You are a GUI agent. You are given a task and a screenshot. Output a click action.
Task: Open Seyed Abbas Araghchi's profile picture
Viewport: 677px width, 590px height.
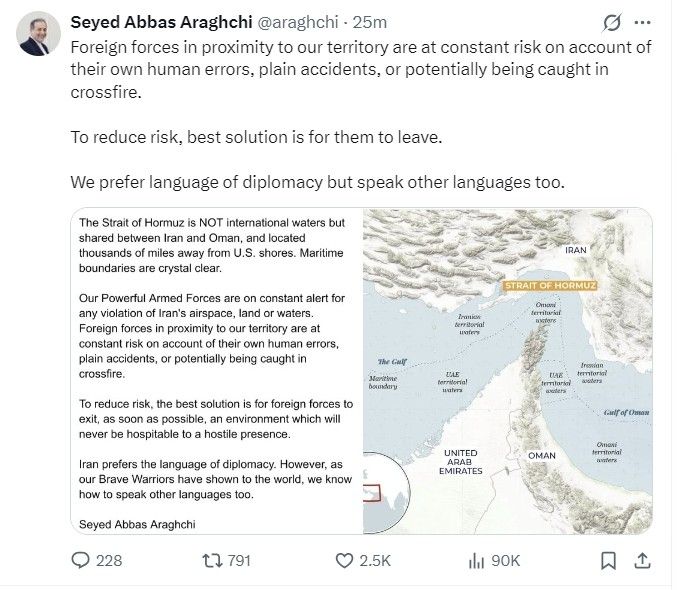[38, 34]
